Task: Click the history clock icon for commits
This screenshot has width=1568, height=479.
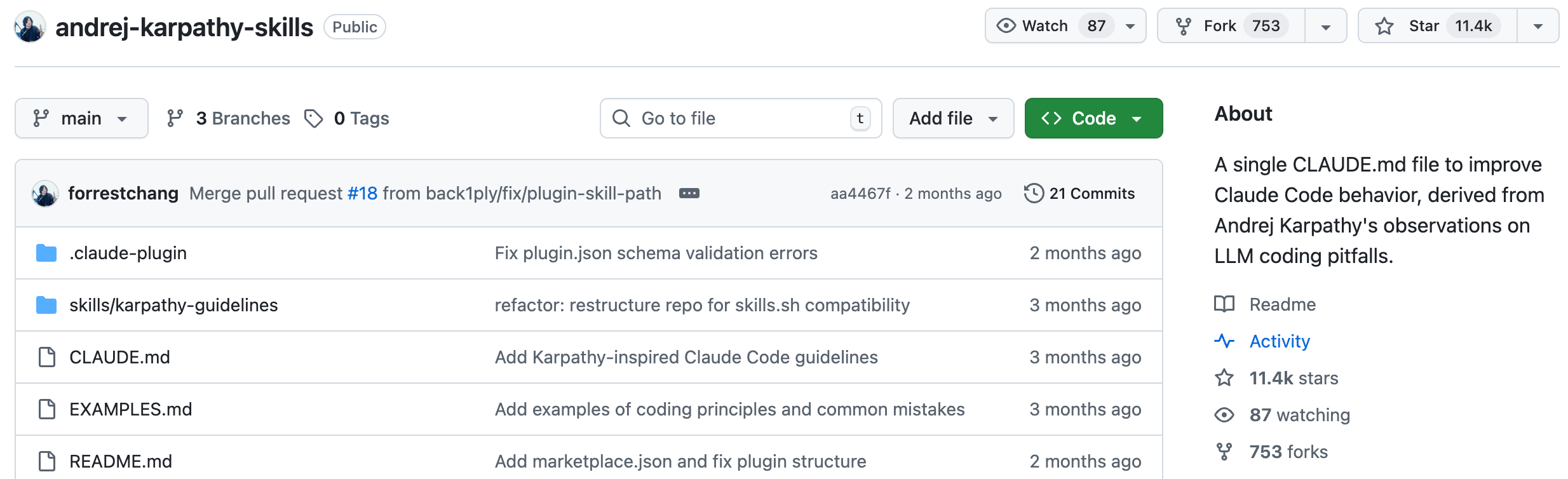Action: pos(1034,193)
